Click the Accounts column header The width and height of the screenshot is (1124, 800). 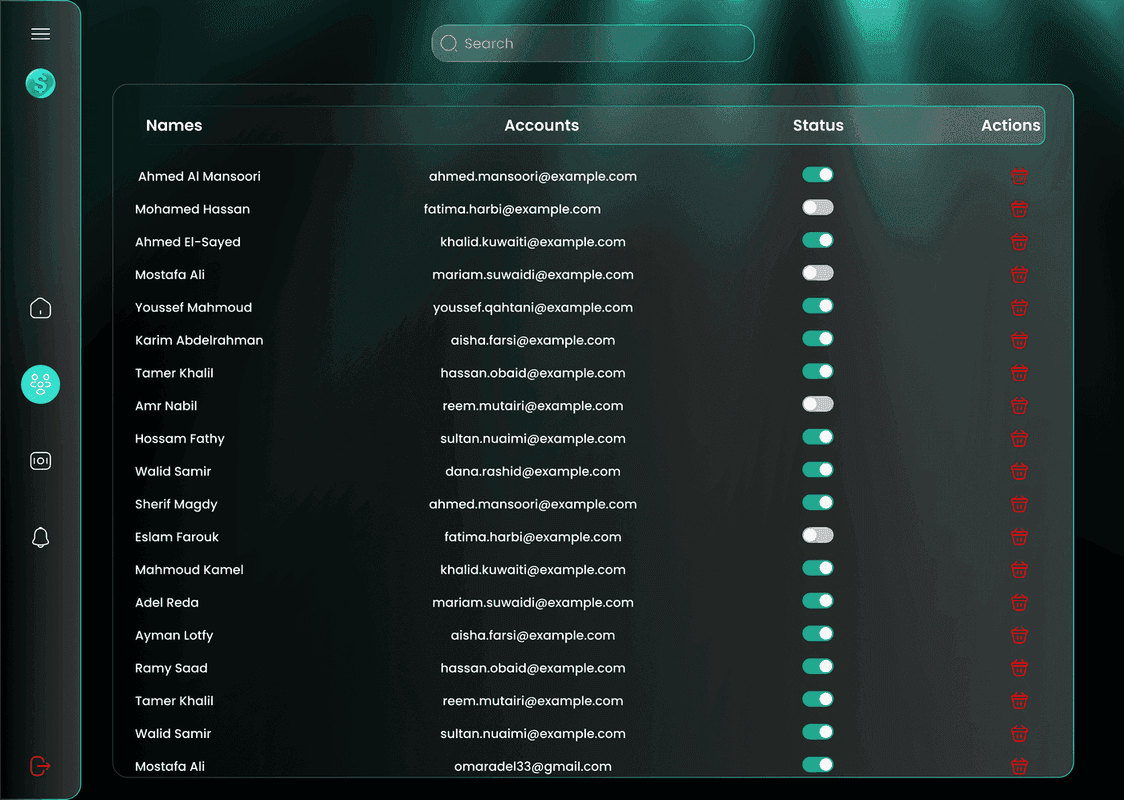[x=541, y=125]
